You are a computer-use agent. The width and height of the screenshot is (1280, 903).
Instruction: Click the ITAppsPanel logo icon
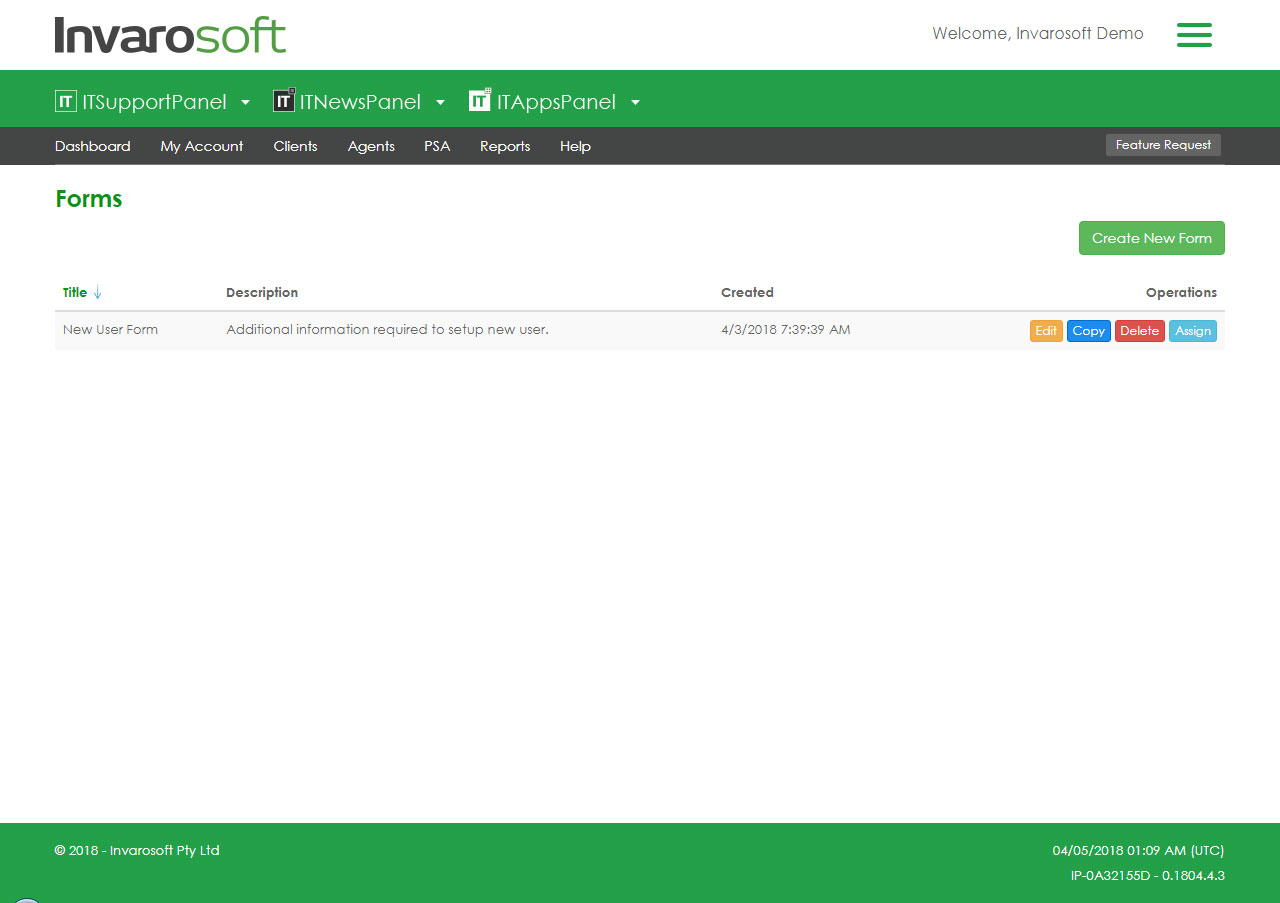480,100
